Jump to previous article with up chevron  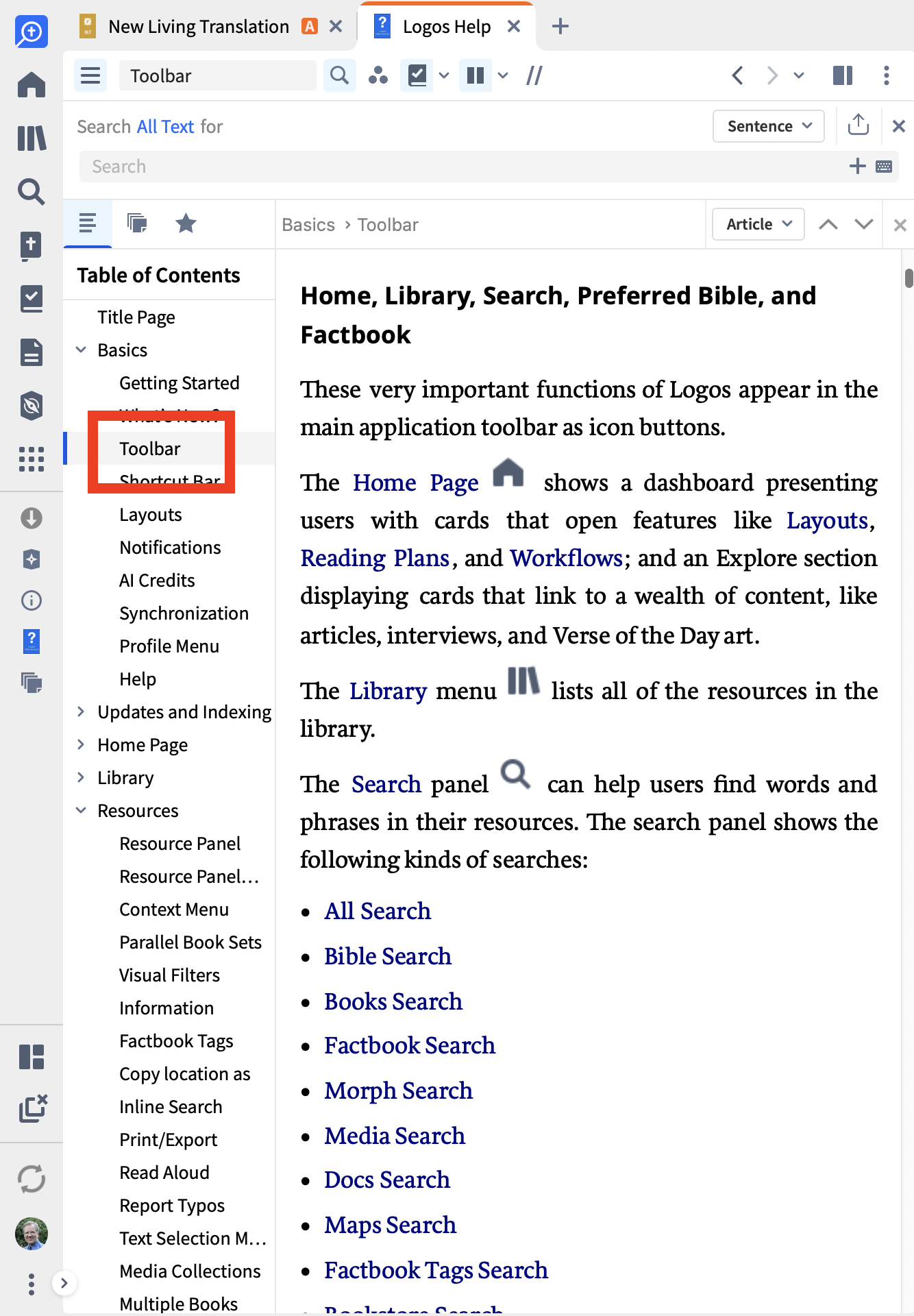(828, 224)
